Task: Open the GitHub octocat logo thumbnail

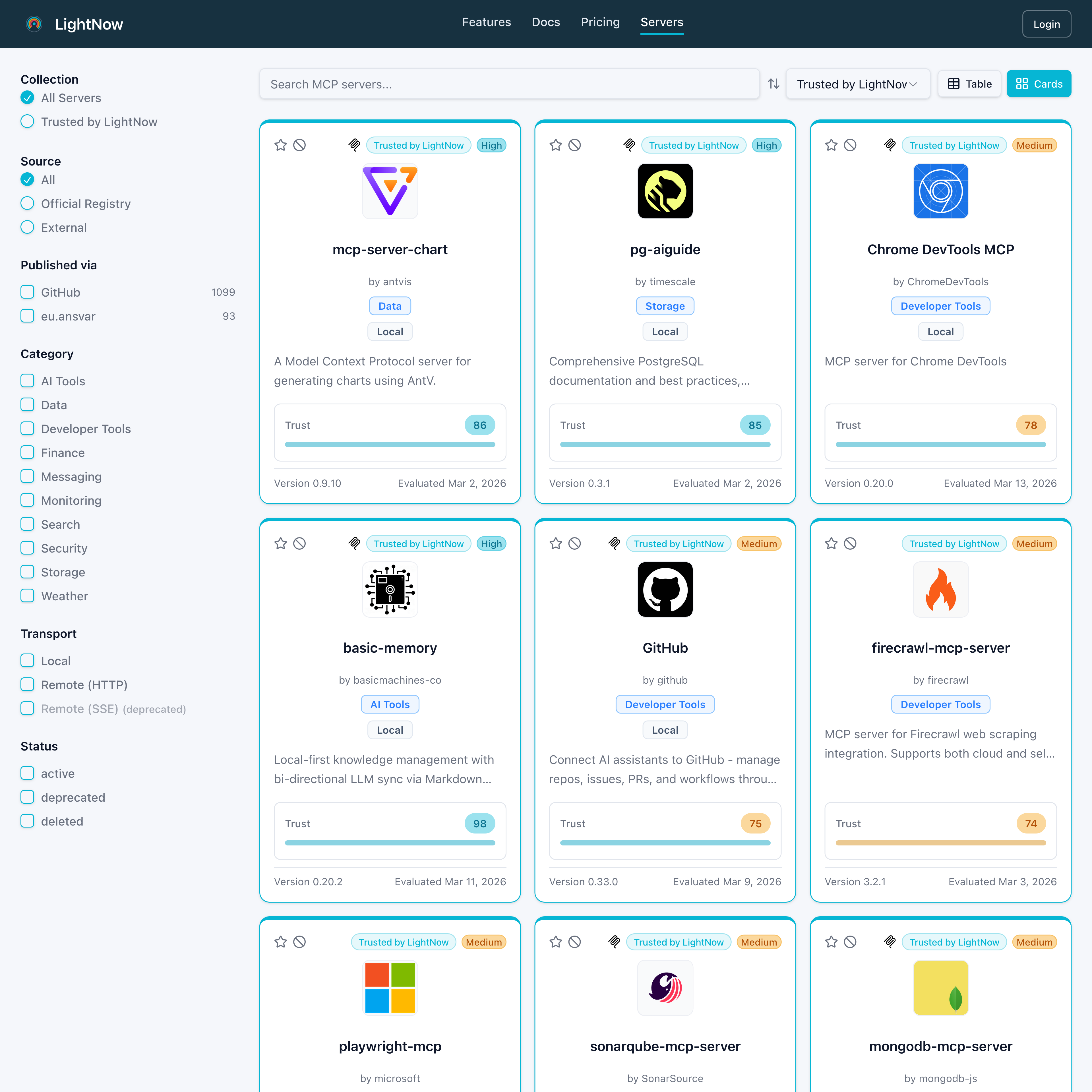Action: (x=665, y=590)
